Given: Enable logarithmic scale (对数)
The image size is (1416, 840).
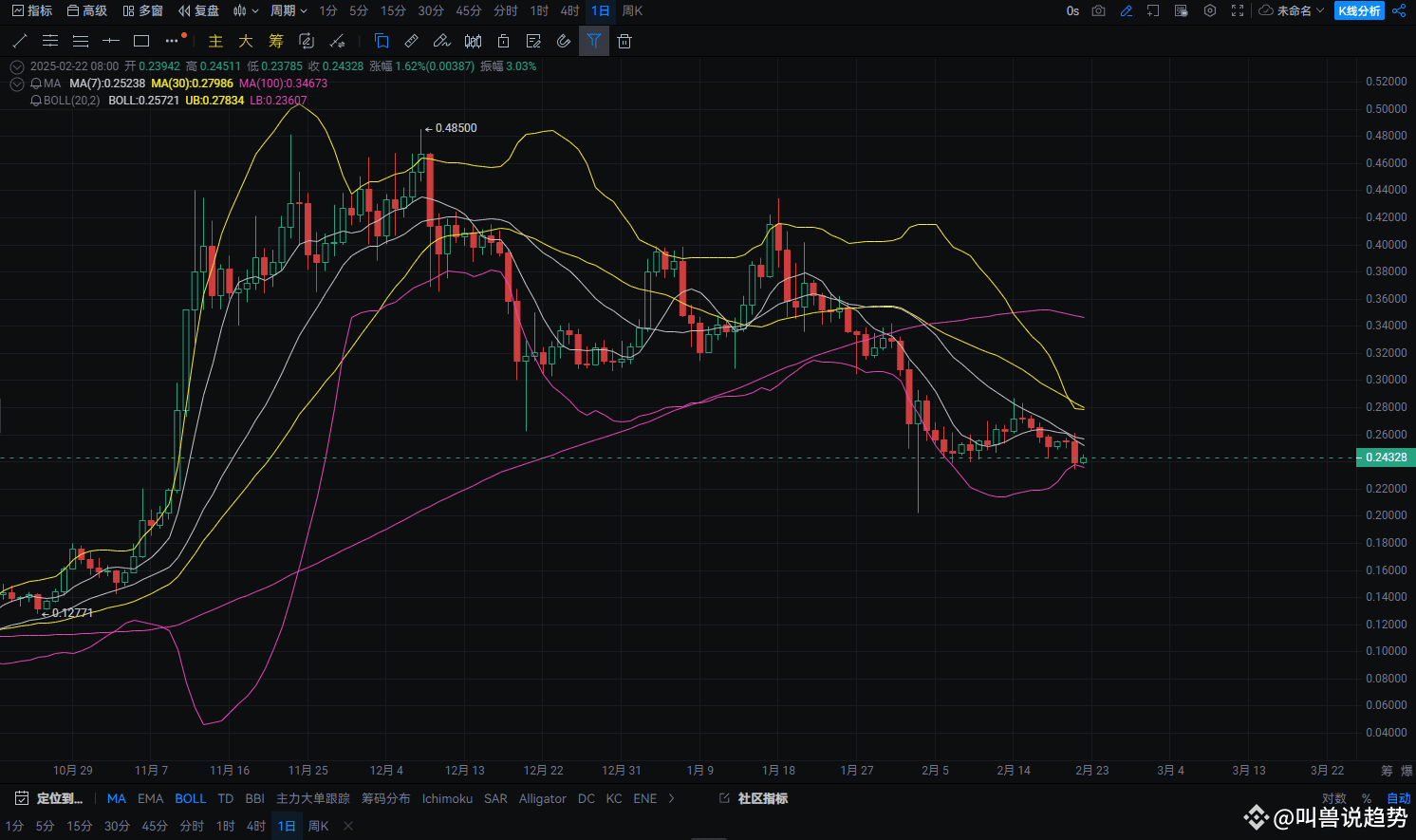Looking at the screenshot, I should point(1333,798).
